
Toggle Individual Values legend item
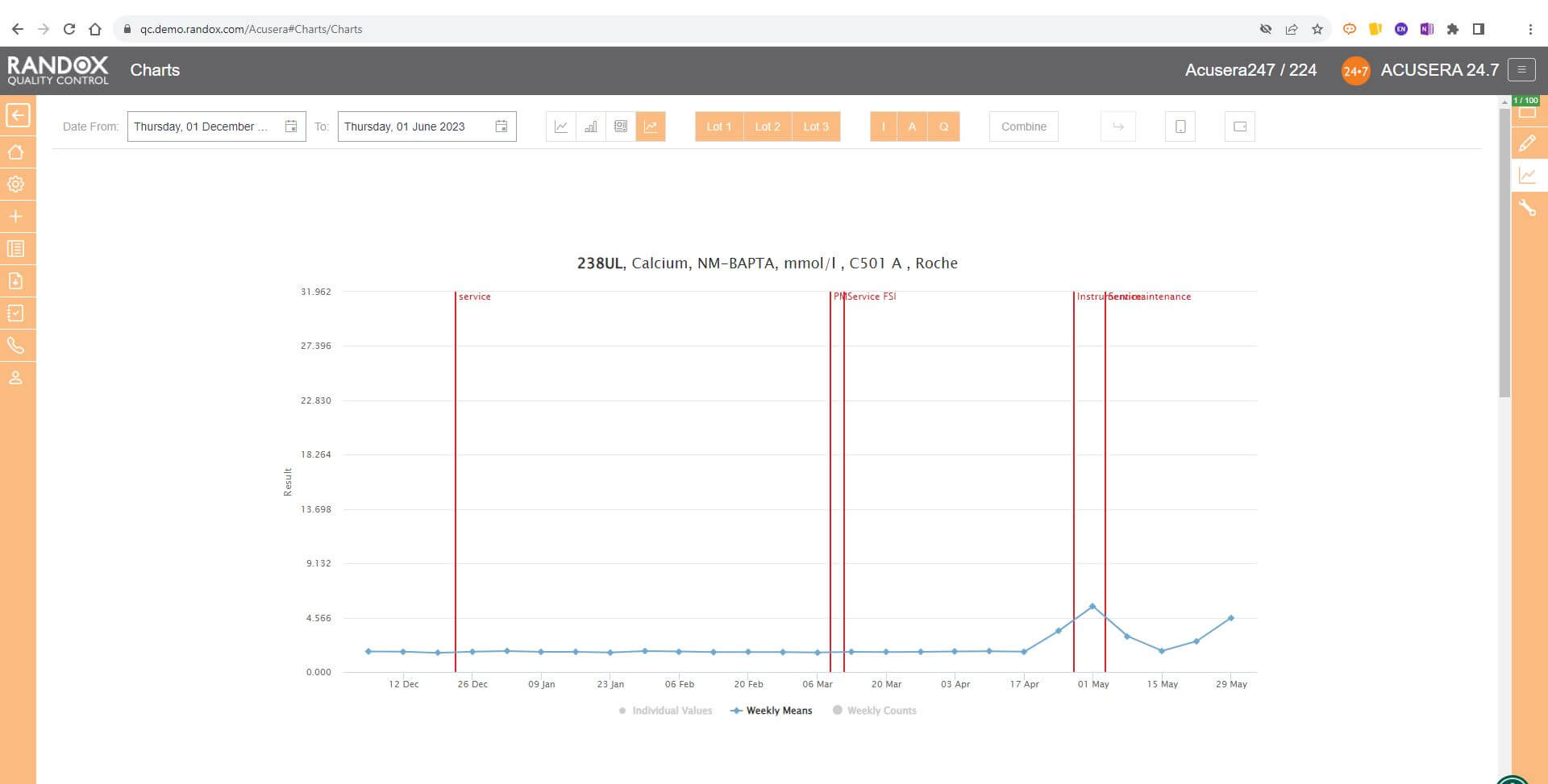665,711
